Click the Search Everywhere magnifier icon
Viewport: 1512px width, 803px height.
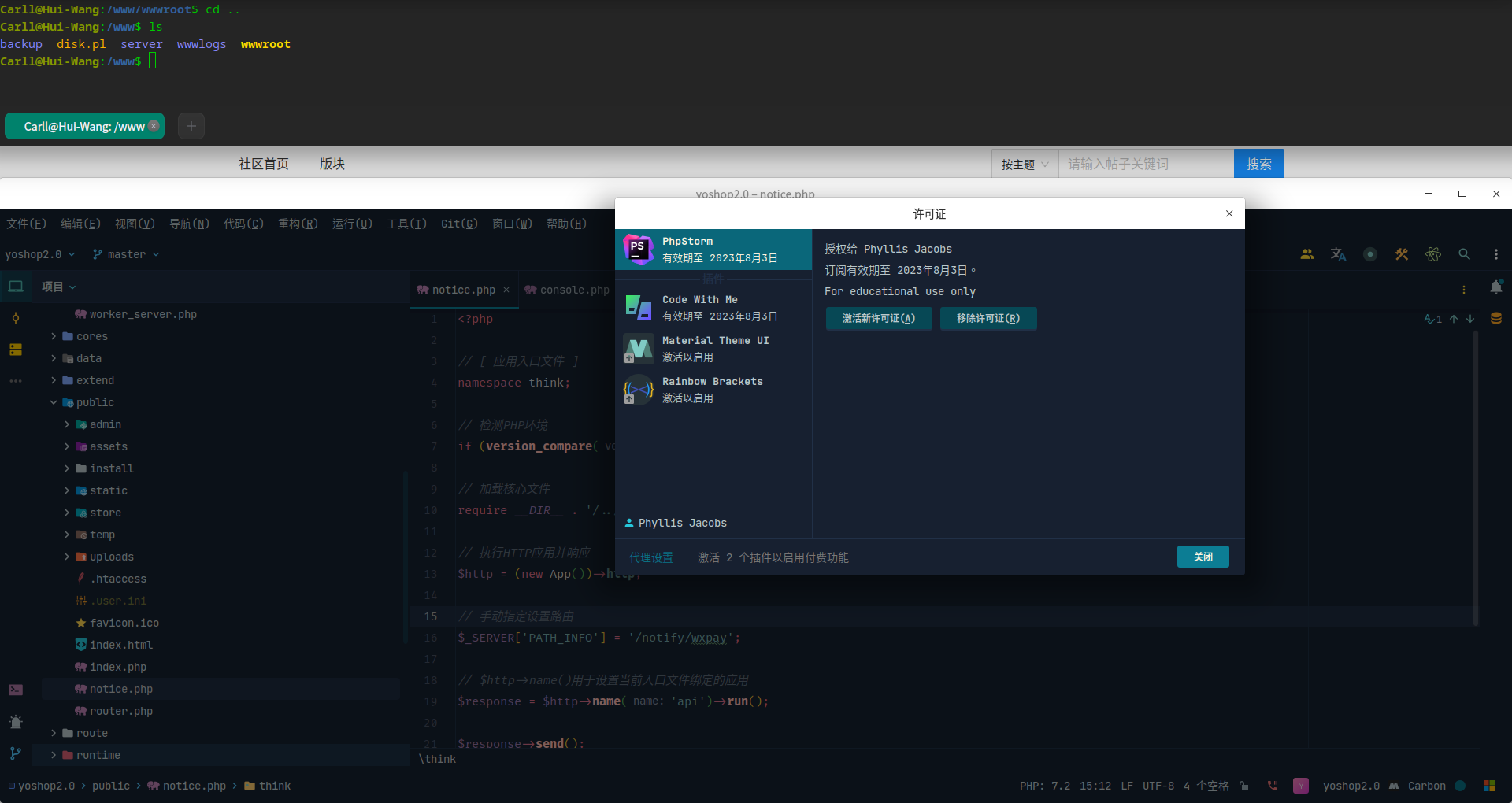1464,253
